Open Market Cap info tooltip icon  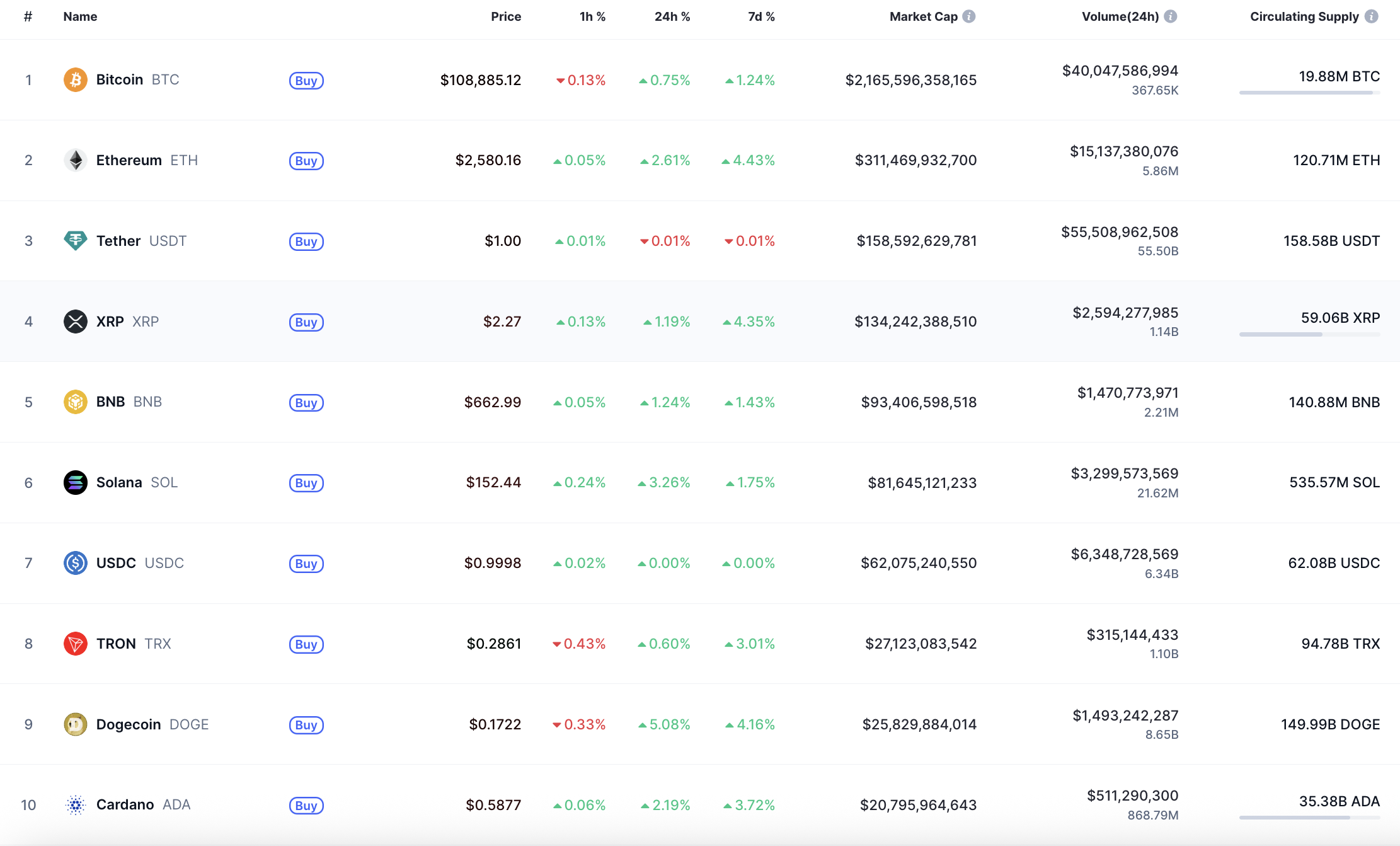(x=969, y=16)
